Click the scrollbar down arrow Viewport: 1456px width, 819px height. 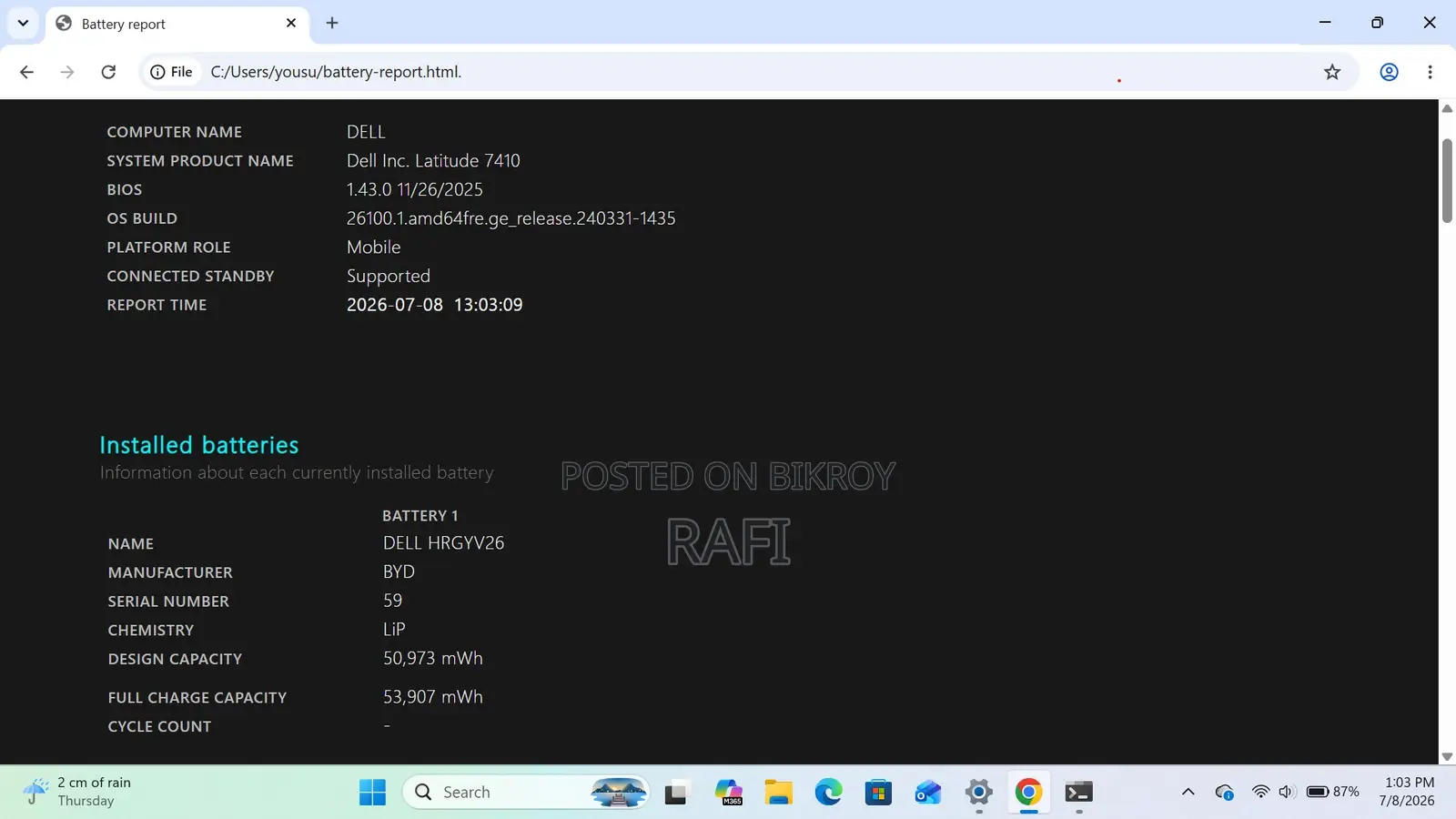point(1447,756)
